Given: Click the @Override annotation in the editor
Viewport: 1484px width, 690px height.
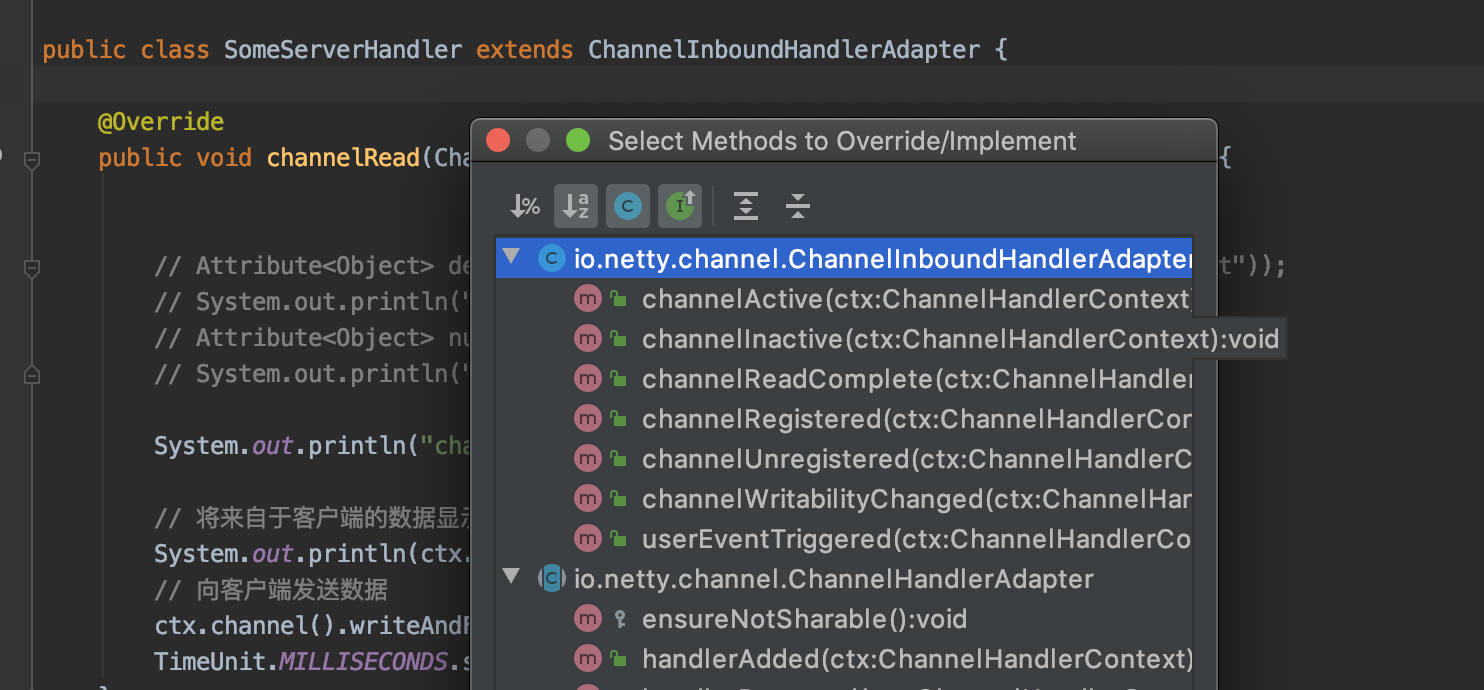Looking at the screenshot, I should pos(161,122).
